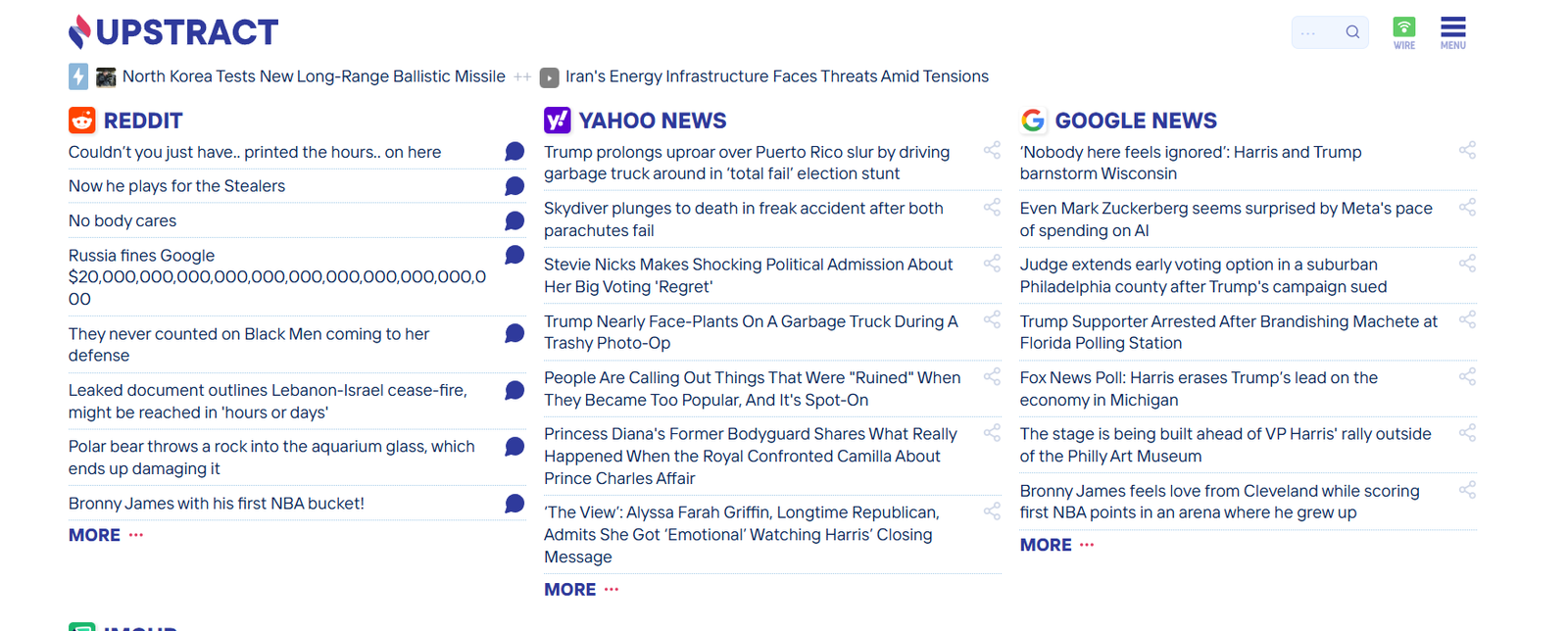Image resolution: width=1568 pixels, height=631 pixels.
Task: Click the Upstract logo
Action: (173, 32)
